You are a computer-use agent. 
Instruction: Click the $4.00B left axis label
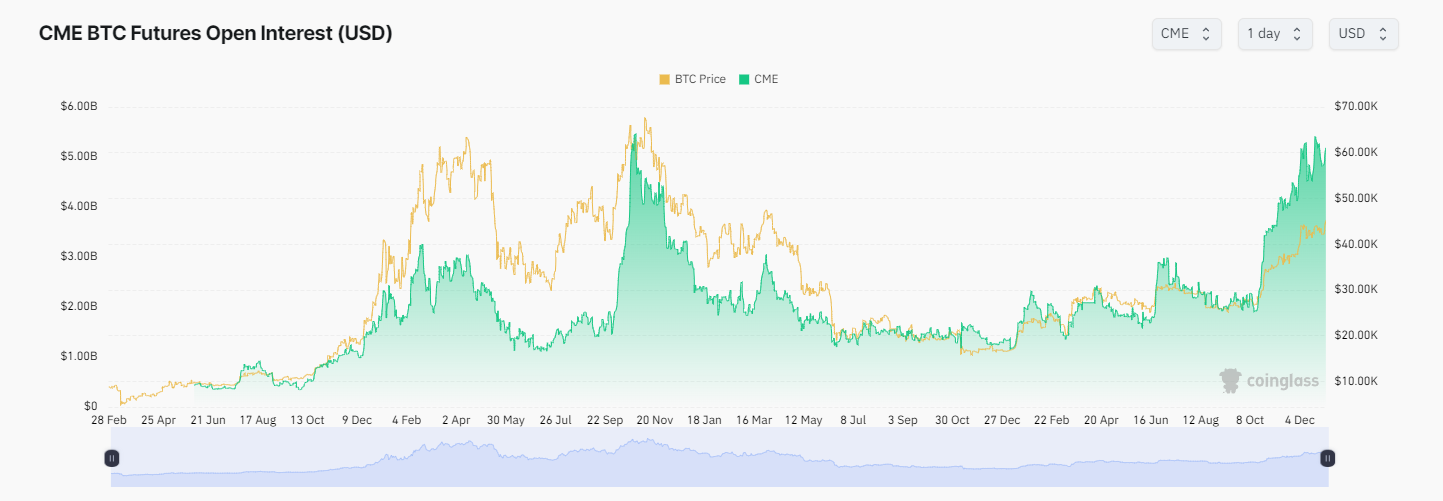78,206
